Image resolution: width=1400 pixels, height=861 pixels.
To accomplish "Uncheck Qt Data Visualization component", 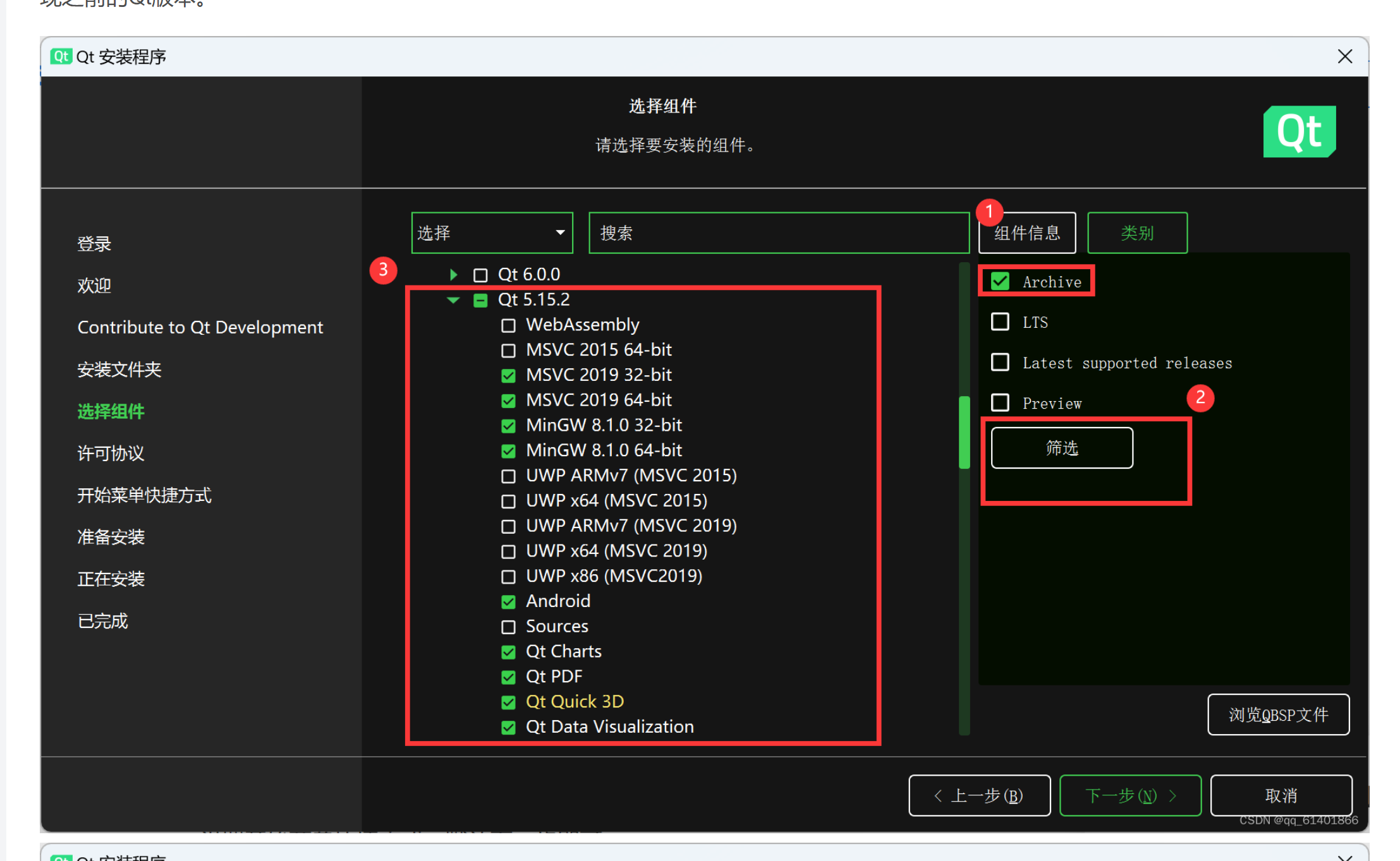I will (x=508, y=728).
